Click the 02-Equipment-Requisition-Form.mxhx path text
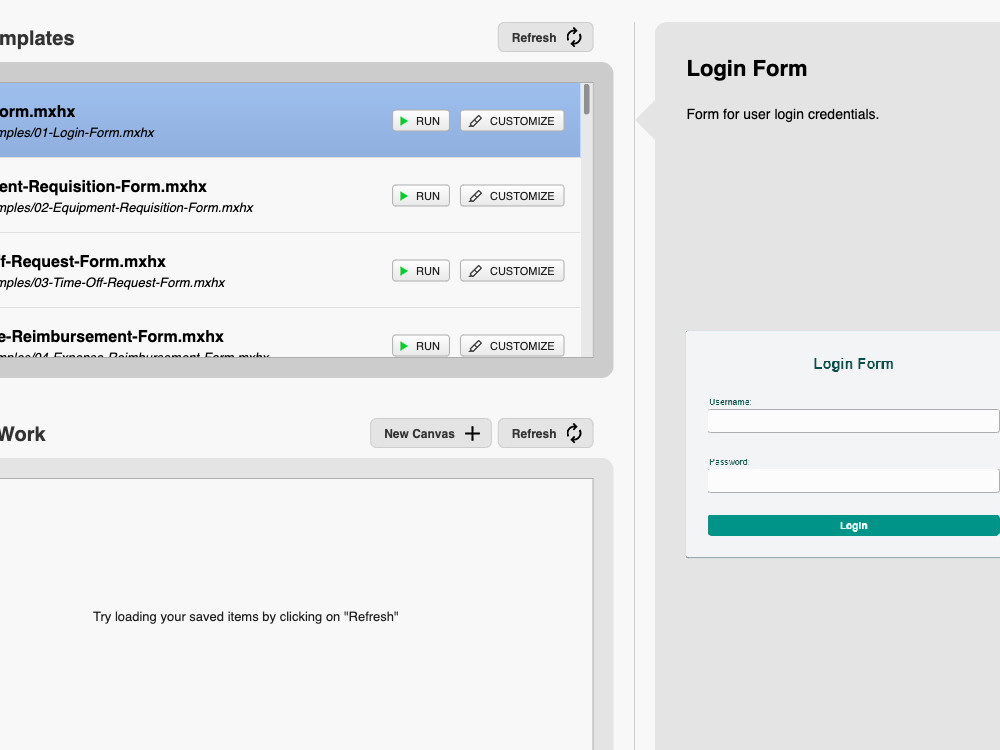The image size is (1000, 750). point(126,208)
